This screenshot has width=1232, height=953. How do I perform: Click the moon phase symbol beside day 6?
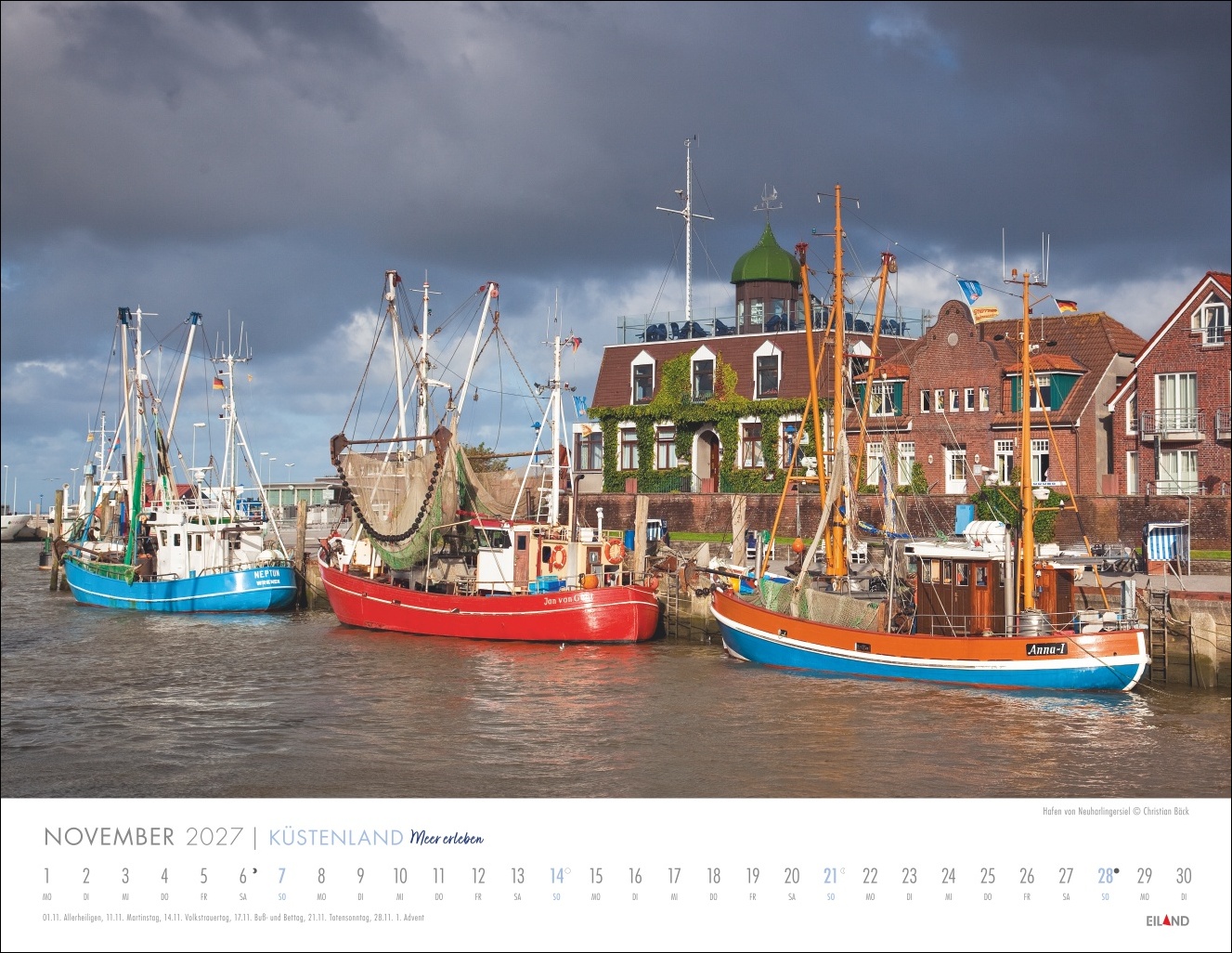tap(253, 870)
